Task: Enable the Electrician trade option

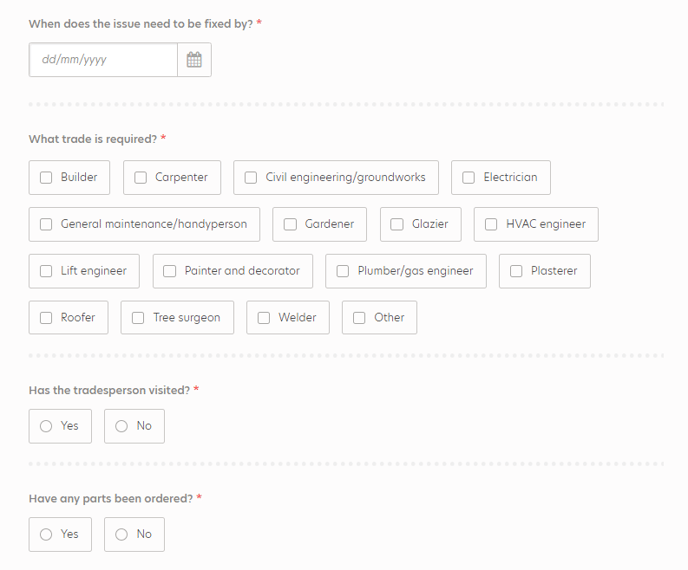Action: (468, 177)
